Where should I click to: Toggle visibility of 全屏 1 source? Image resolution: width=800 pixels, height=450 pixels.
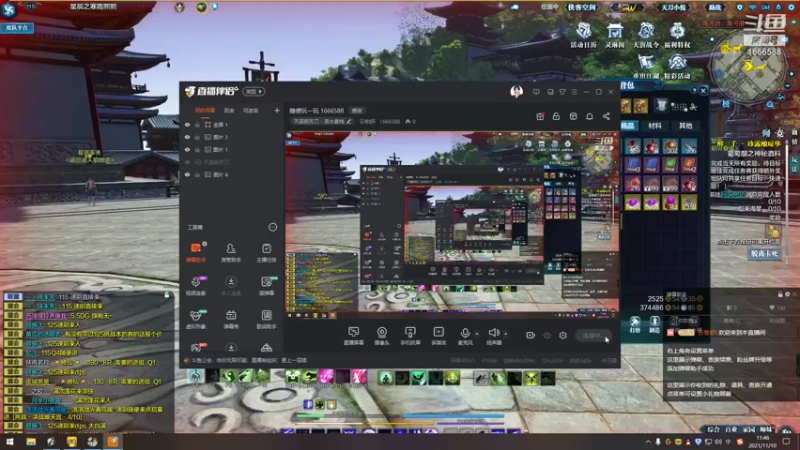(187, 124)
